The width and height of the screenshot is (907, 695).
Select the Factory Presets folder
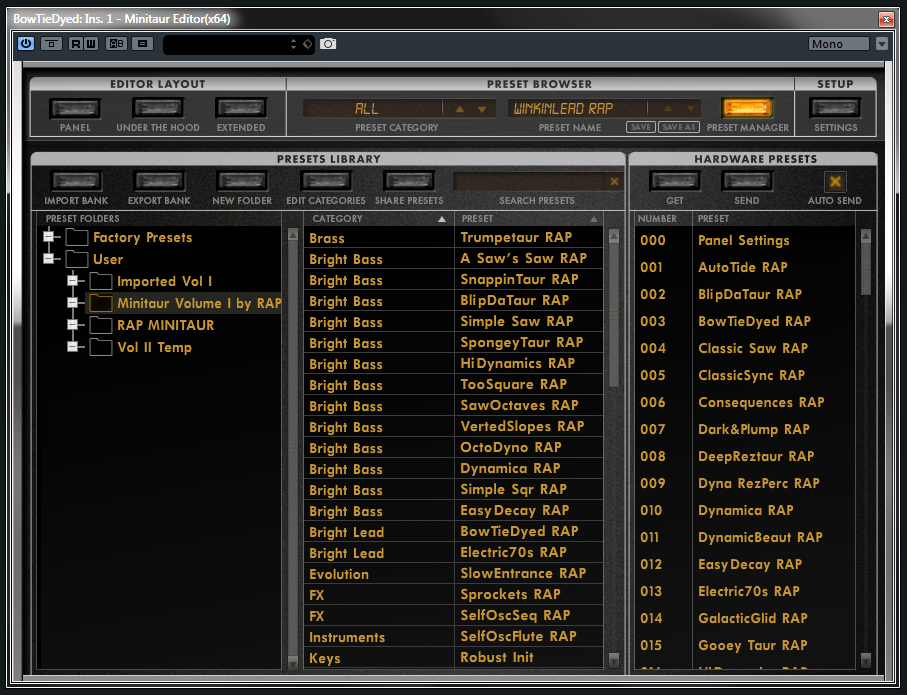[142, 237]
